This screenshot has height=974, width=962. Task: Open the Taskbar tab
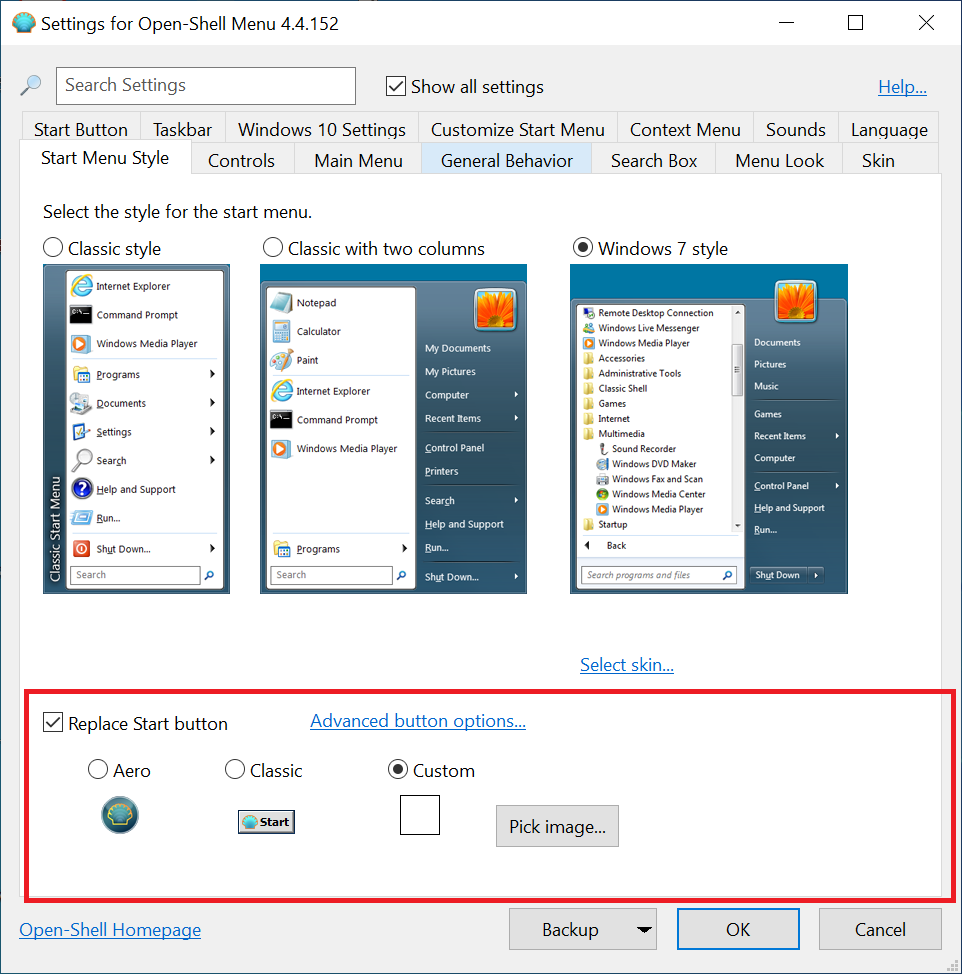(x=183, y=129)
